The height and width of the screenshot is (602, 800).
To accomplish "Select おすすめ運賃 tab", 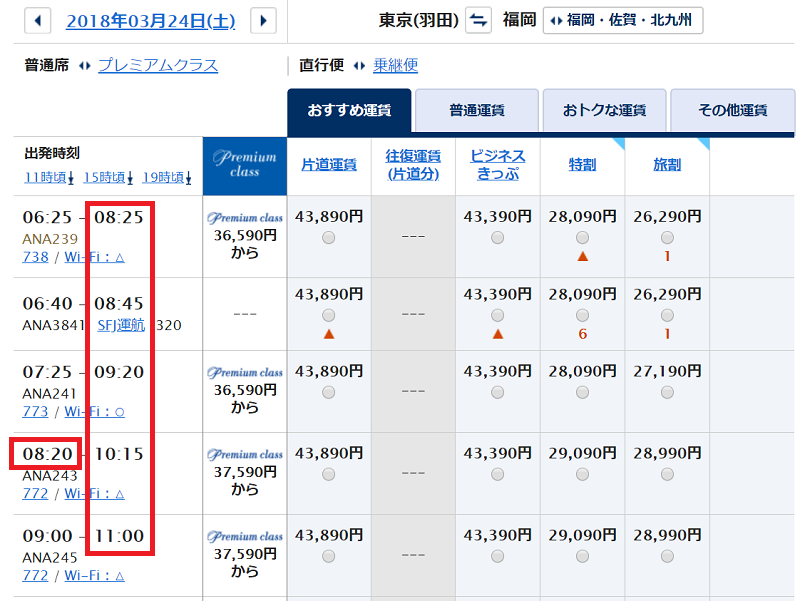I will coord(349,110).
